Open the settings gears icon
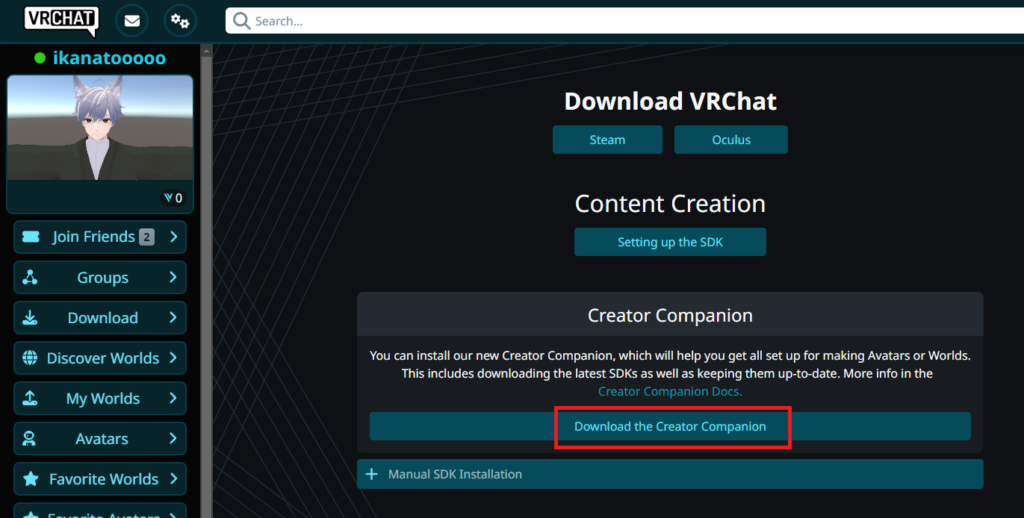Screen dimensions: 1024x518 [x=180, y=21]
